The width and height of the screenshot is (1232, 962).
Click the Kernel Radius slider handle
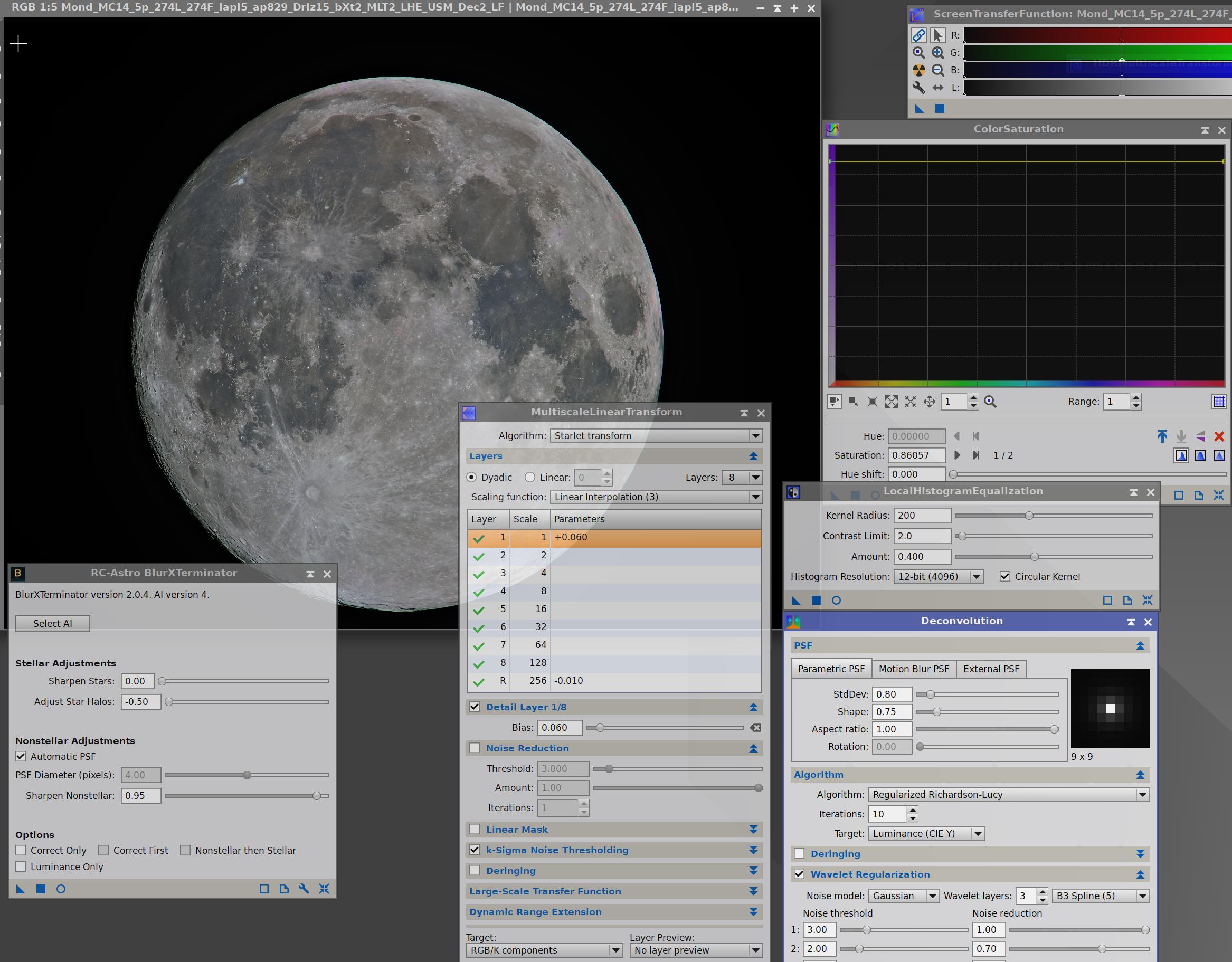pyautogui.click(x=1029, y=516)
